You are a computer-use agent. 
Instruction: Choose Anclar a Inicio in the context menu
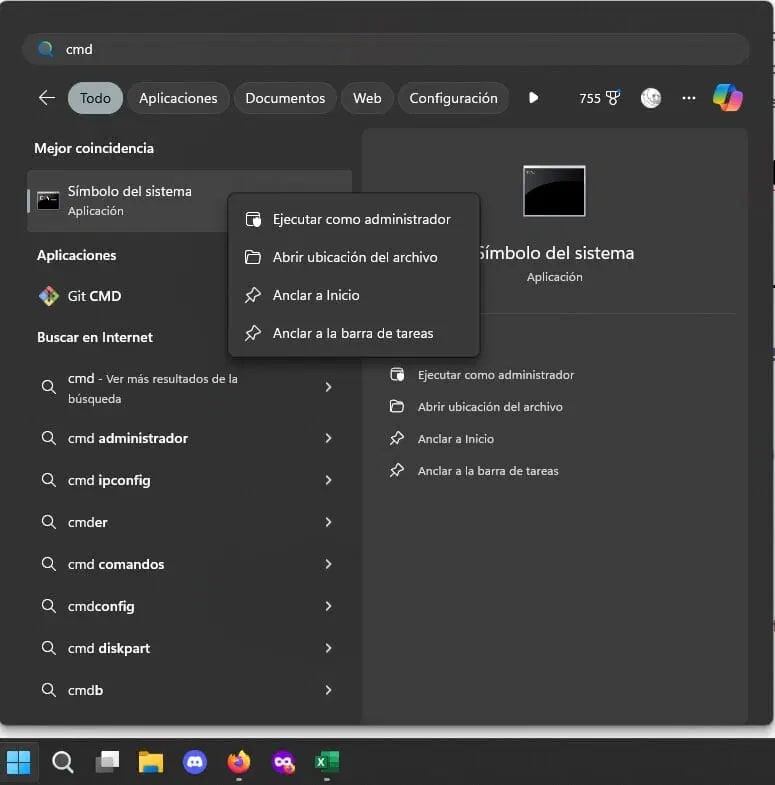coord(354,295)
